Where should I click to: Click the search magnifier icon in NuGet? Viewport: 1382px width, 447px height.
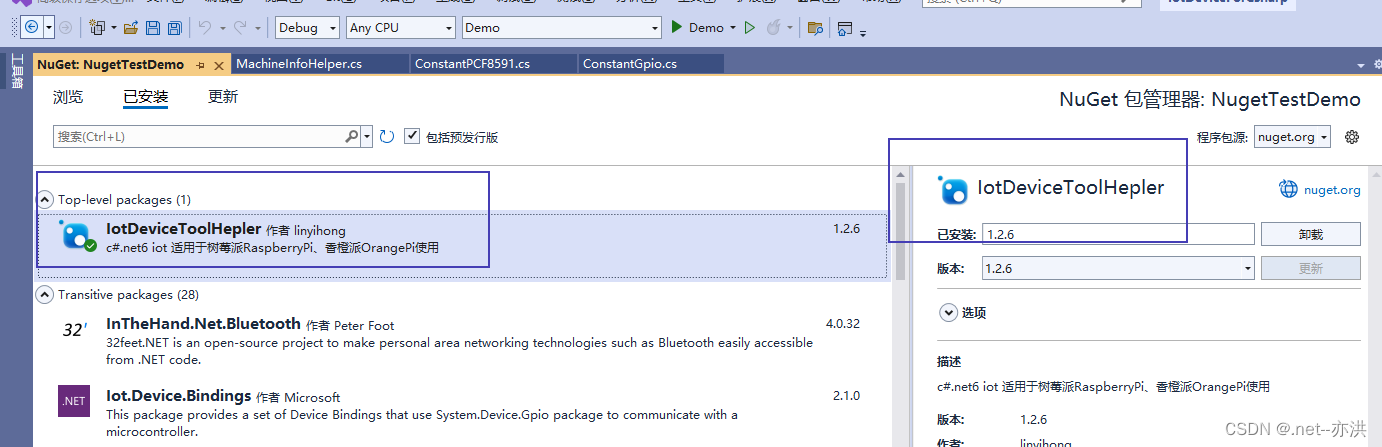pyautogui.click(x=352, y=136)
